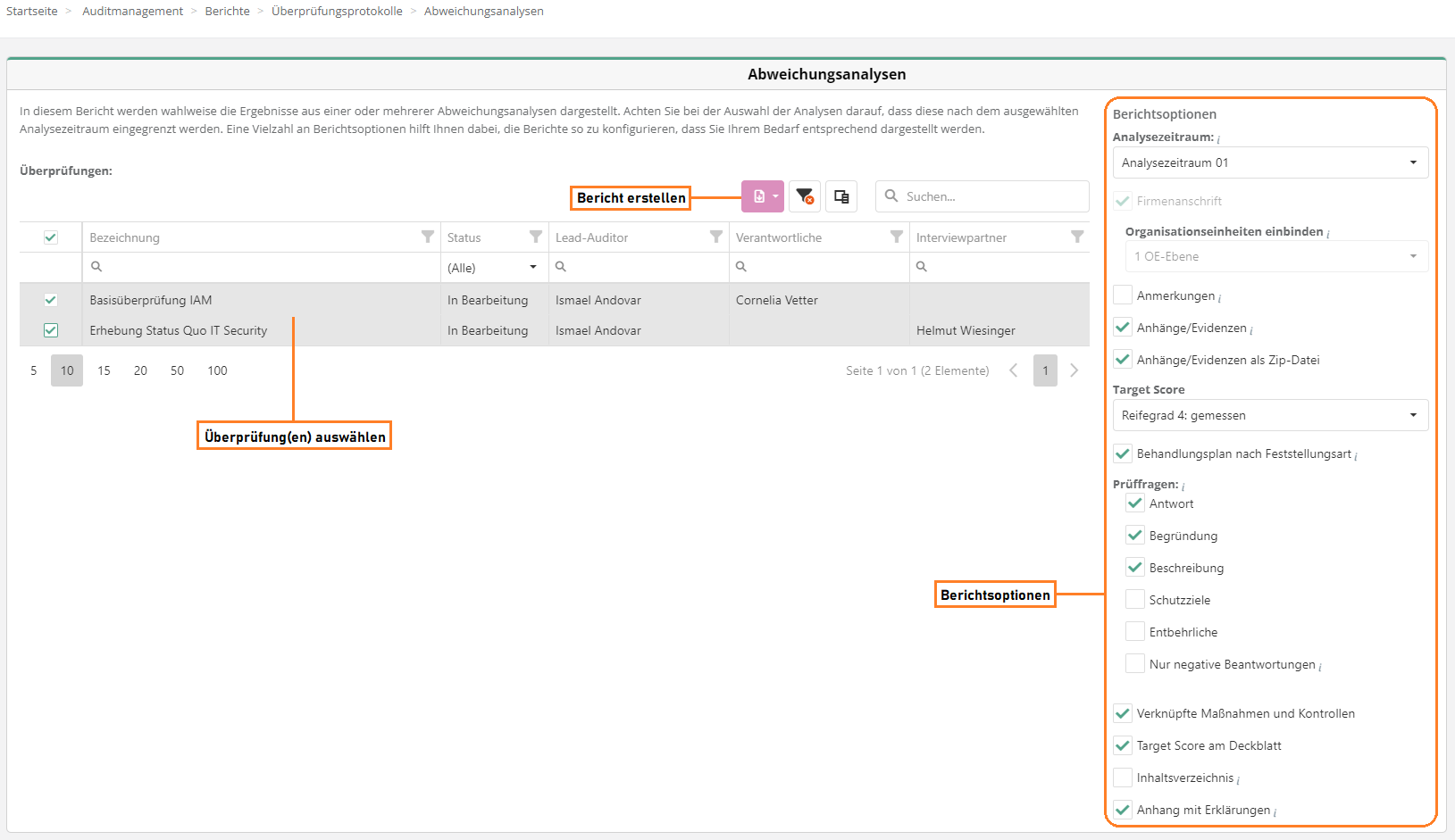Image resolution: width=1455 pixels, height=840 pixels.
Task: Navigate to Auditmanagement in the breadcrumb
Action: [132, 12]
